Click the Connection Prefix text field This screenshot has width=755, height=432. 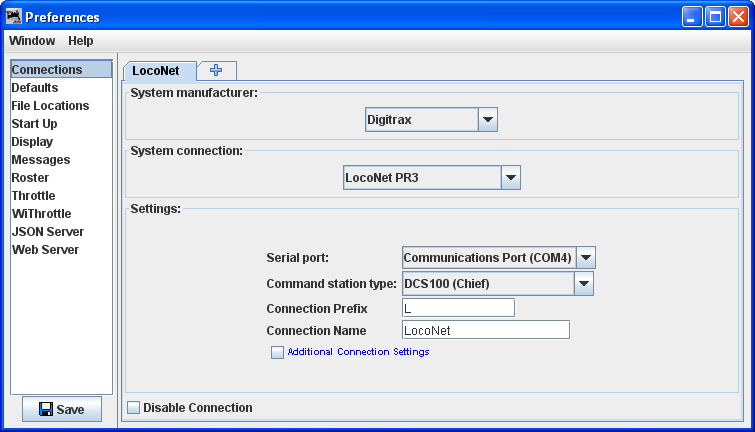458,308
